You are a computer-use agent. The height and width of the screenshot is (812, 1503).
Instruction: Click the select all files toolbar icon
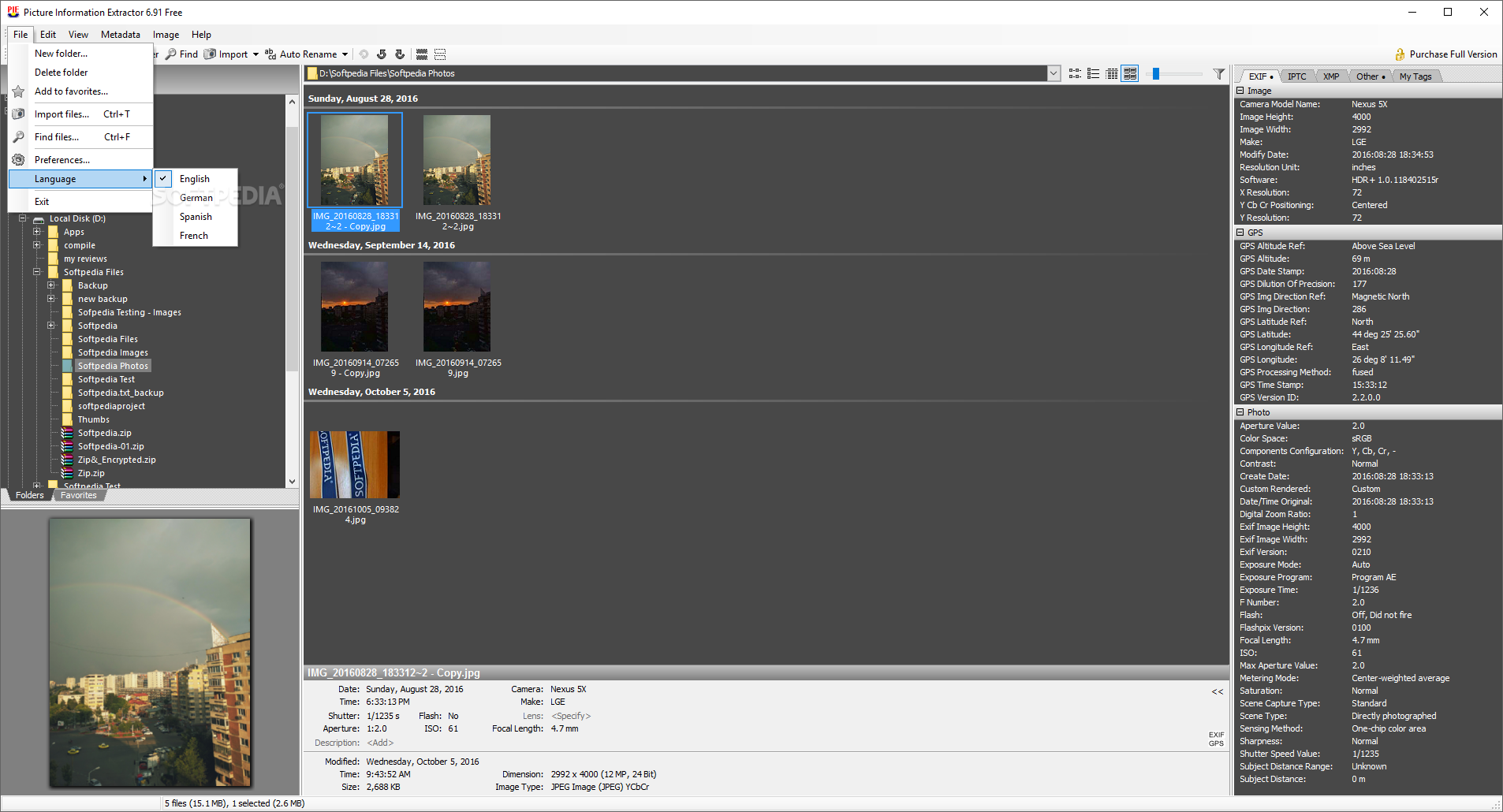click(x=422, y=54)
